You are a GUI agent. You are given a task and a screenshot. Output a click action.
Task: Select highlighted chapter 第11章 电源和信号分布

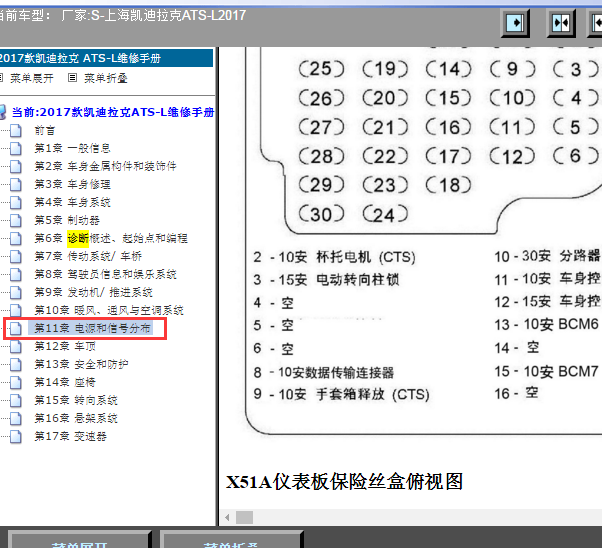[92, 328]
